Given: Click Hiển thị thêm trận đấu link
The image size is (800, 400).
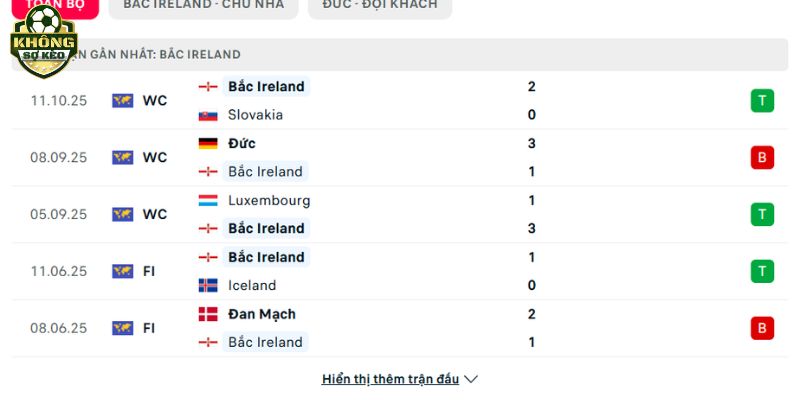Looking at the screenshot, I should pos(390,379).
